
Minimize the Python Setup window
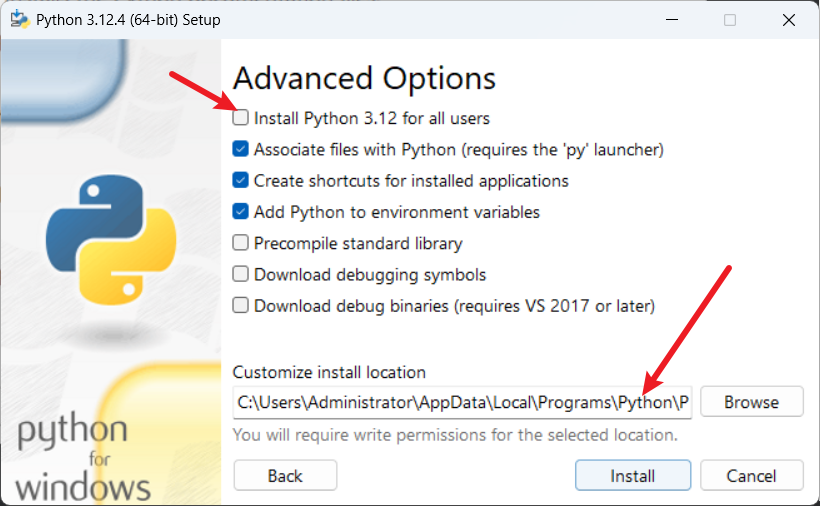point(672,20)
